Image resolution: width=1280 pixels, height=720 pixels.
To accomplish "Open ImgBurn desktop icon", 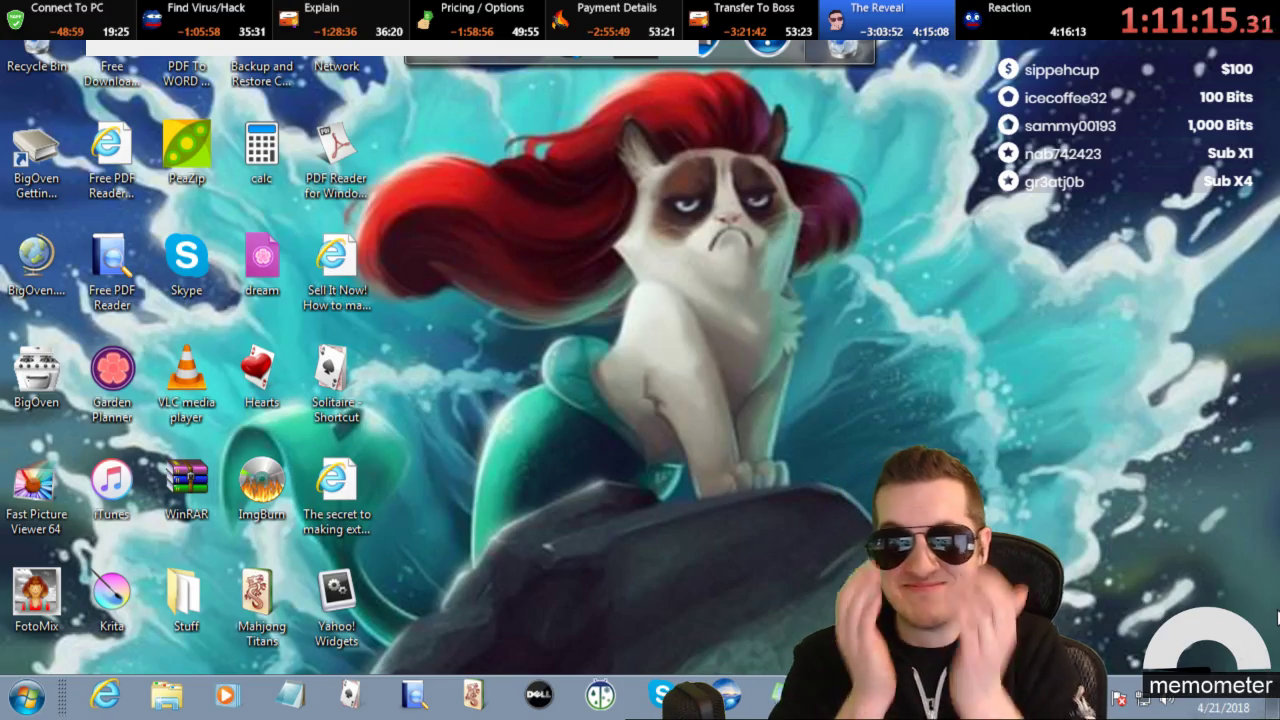I will point(261,489).
